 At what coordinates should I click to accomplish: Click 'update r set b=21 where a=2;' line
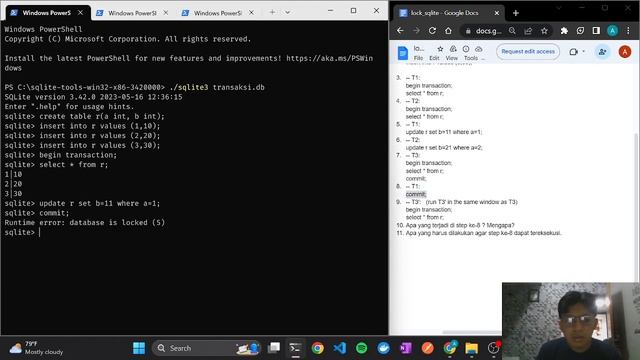click(x=444, y=147)
